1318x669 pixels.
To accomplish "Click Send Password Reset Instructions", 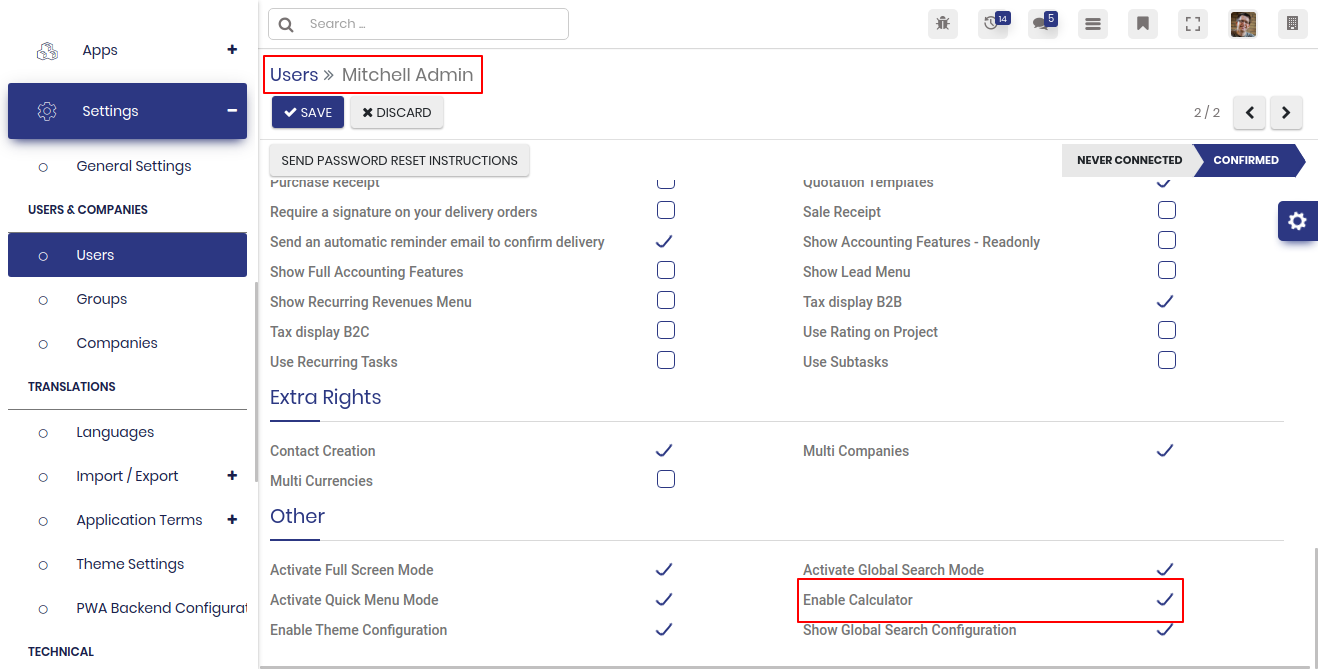I will tap(400, 160).
